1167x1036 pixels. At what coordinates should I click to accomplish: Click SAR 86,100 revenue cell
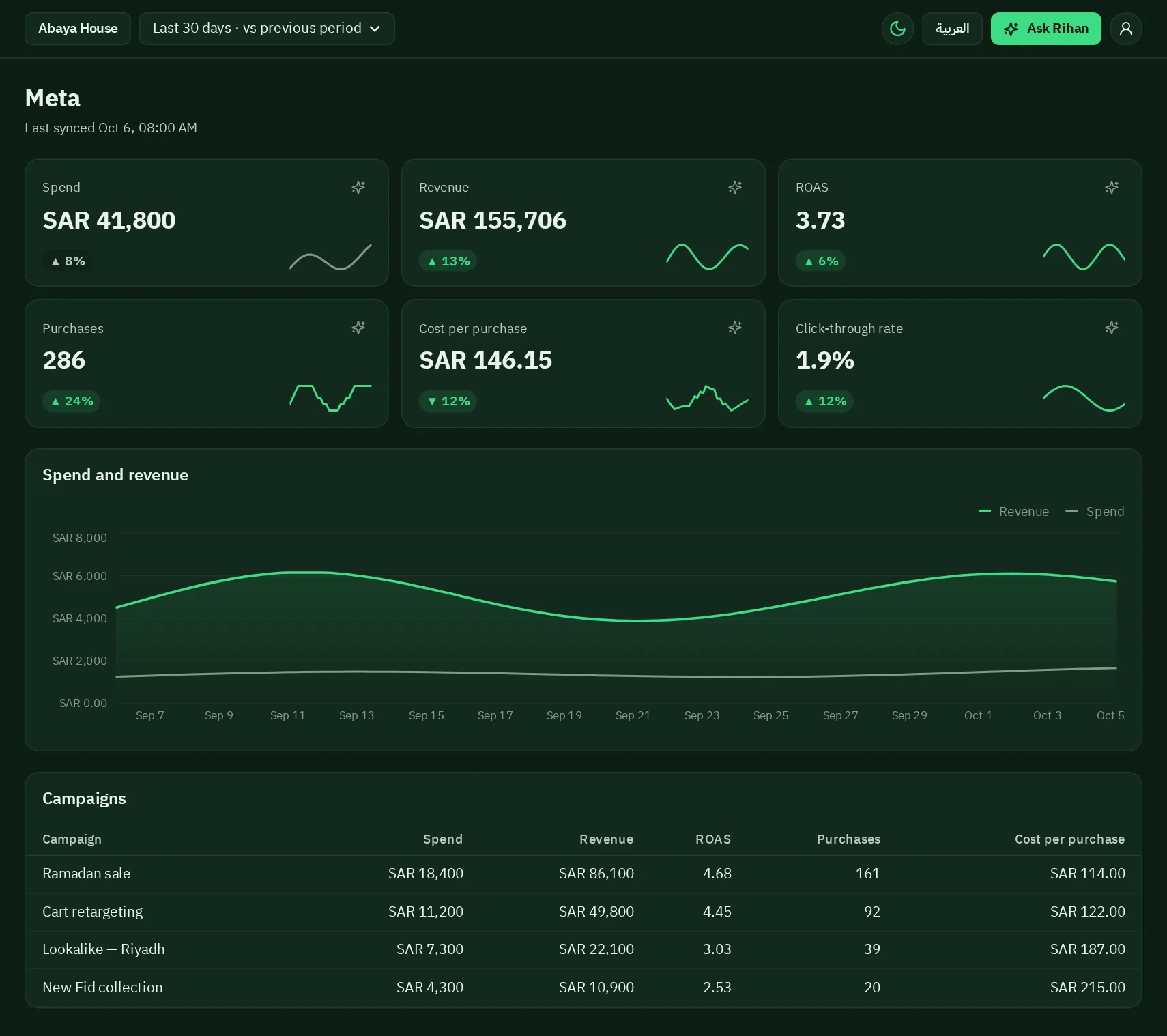coord(596,874)
